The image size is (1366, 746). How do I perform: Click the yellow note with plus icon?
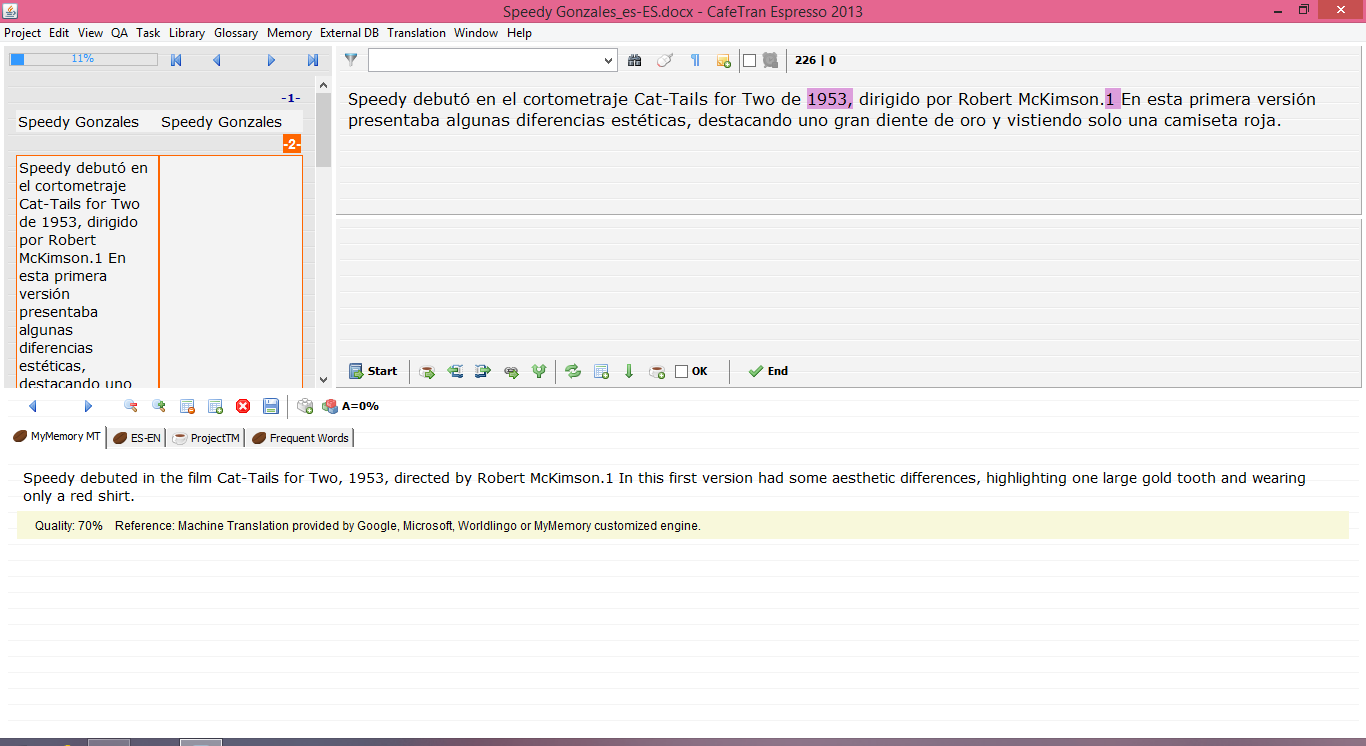(x=723, y=61)
